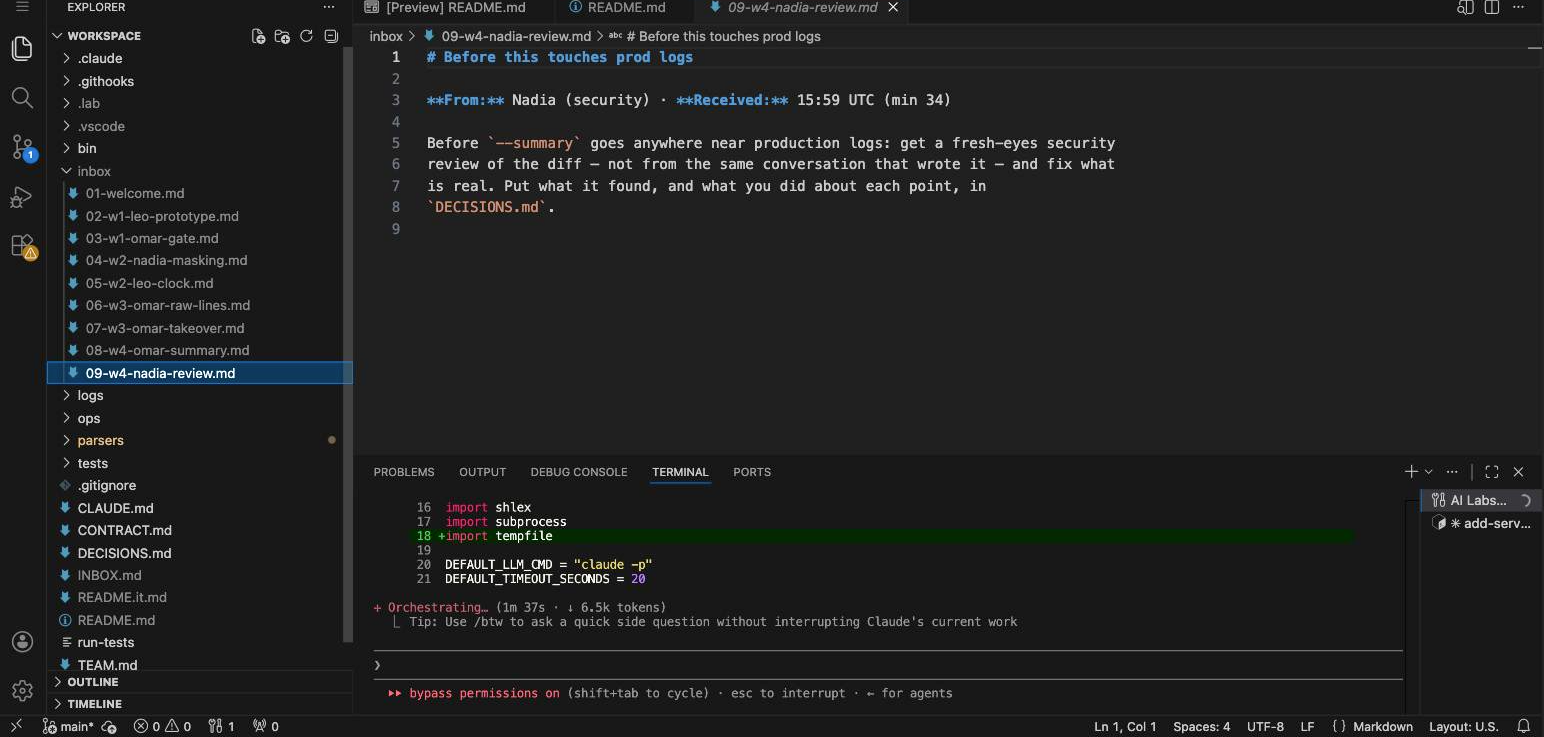Open the Extensions view
The height and width of the screenshot is (737, 1544).
coord(22,246)
